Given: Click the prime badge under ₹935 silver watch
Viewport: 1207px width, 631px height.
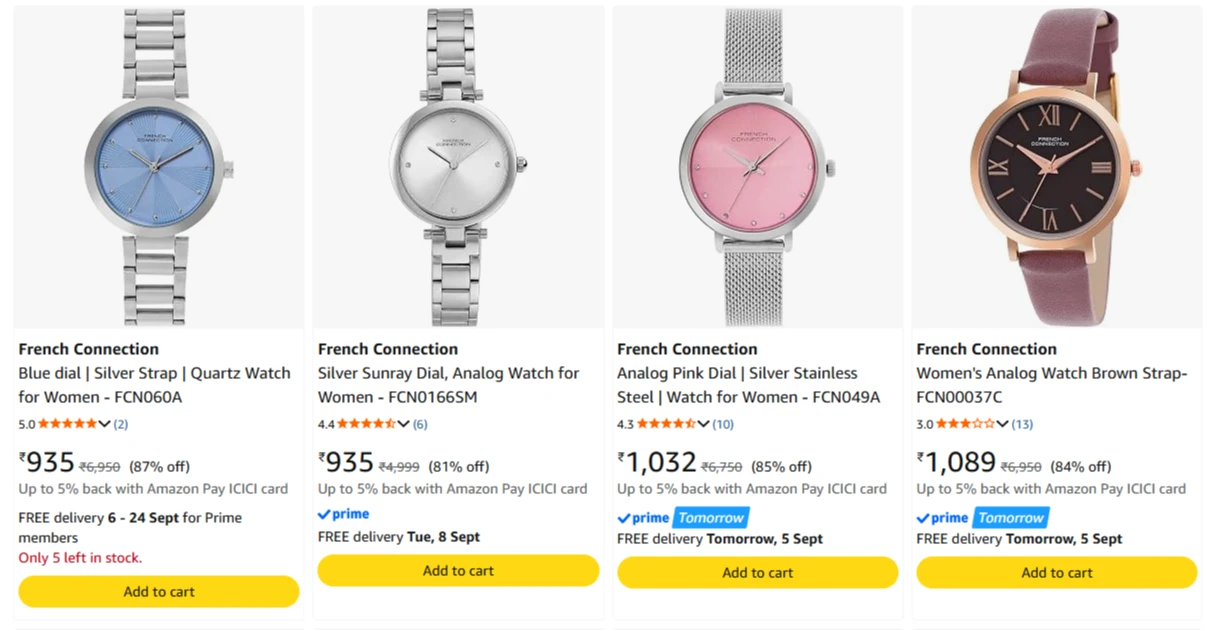Looking at the screenshot, I should 344,514.
